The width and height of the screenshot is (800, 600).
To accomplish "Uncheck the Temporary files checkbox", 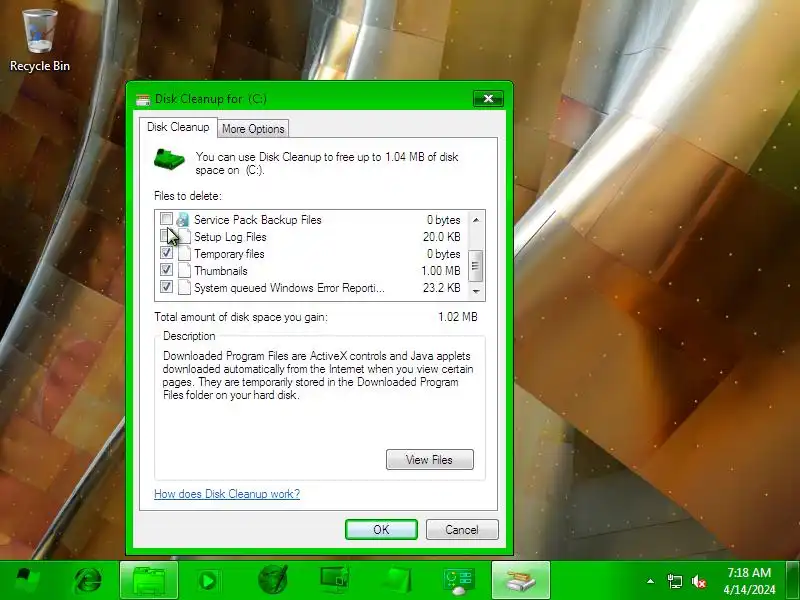I will click(x=166, y=253).
